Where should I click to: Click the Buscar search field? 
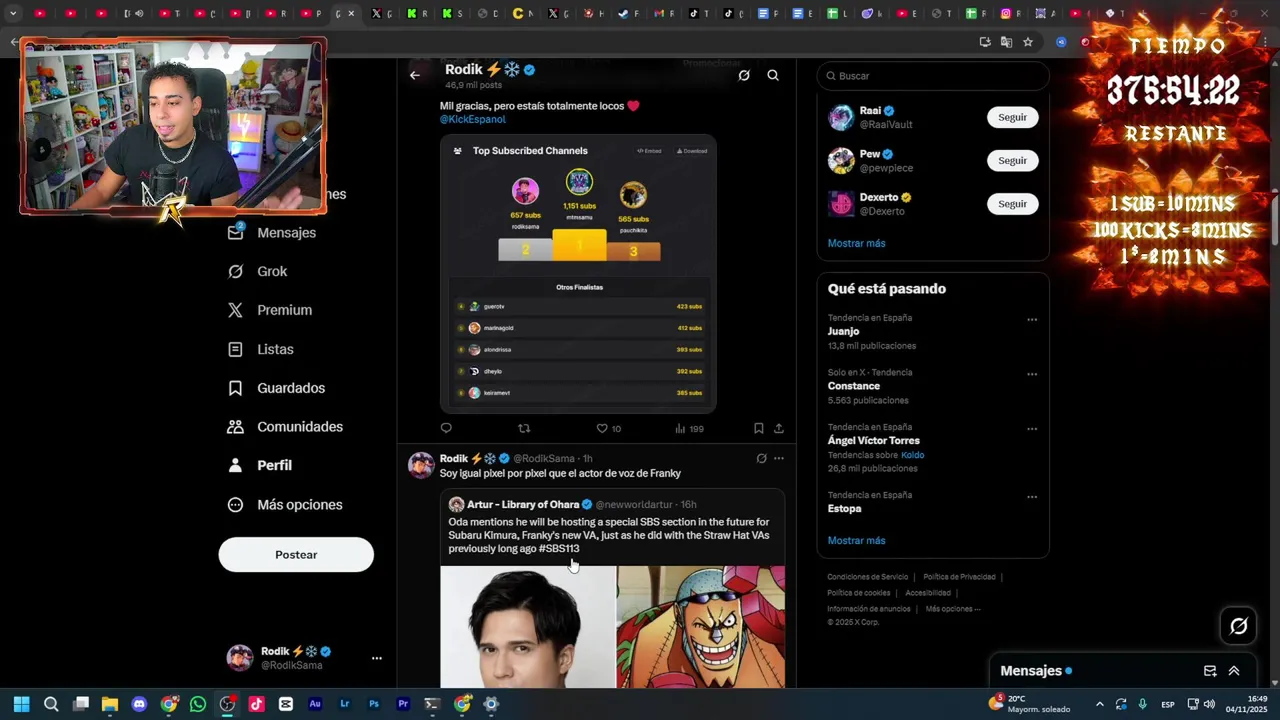tap(933, 76)
